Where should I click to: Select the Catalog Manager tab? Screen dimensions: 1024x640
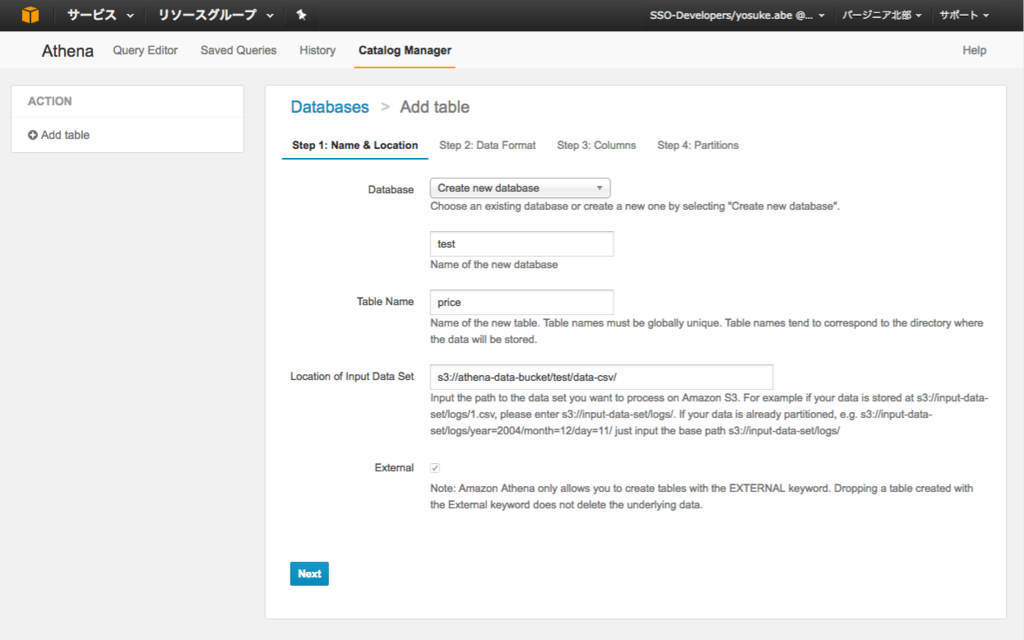tap(405, 50)
